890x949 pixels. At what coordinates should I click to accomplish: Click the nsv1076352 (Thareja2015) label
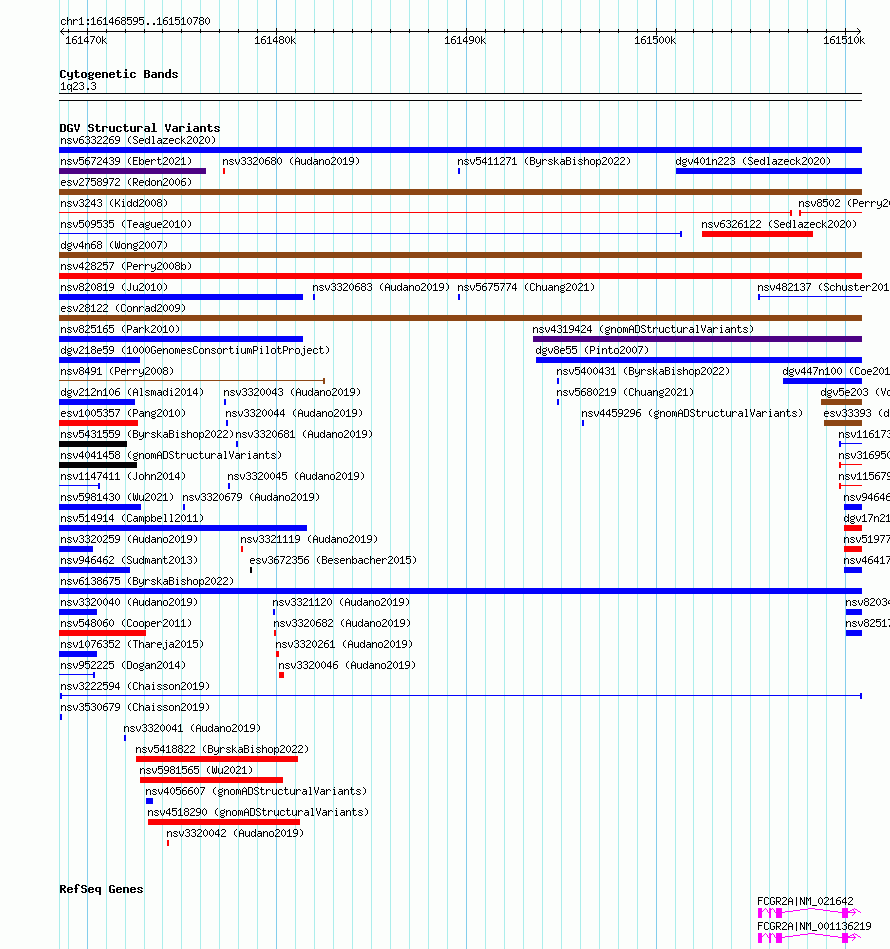point(132,645)
